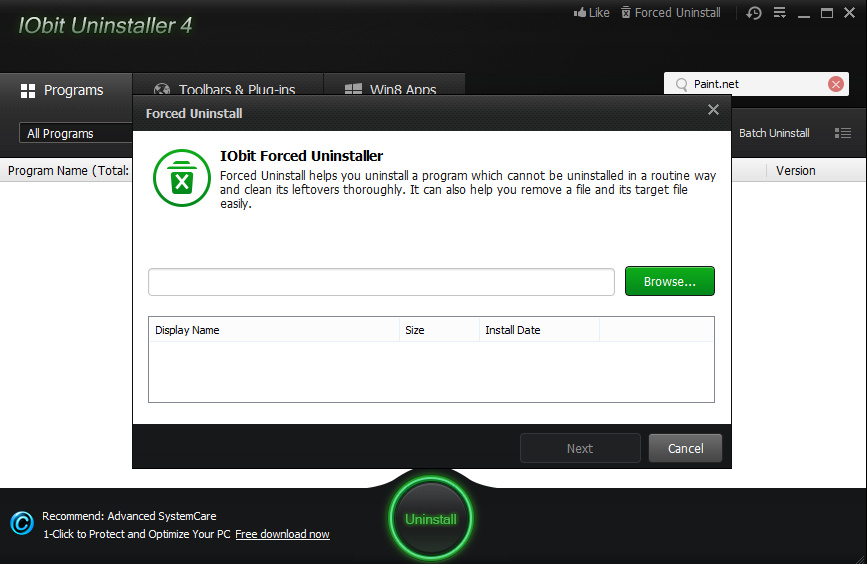Click the Cancel button
The height and width of the screenshot is (564, 867).
pyautogui.click(x=685, y=448)
